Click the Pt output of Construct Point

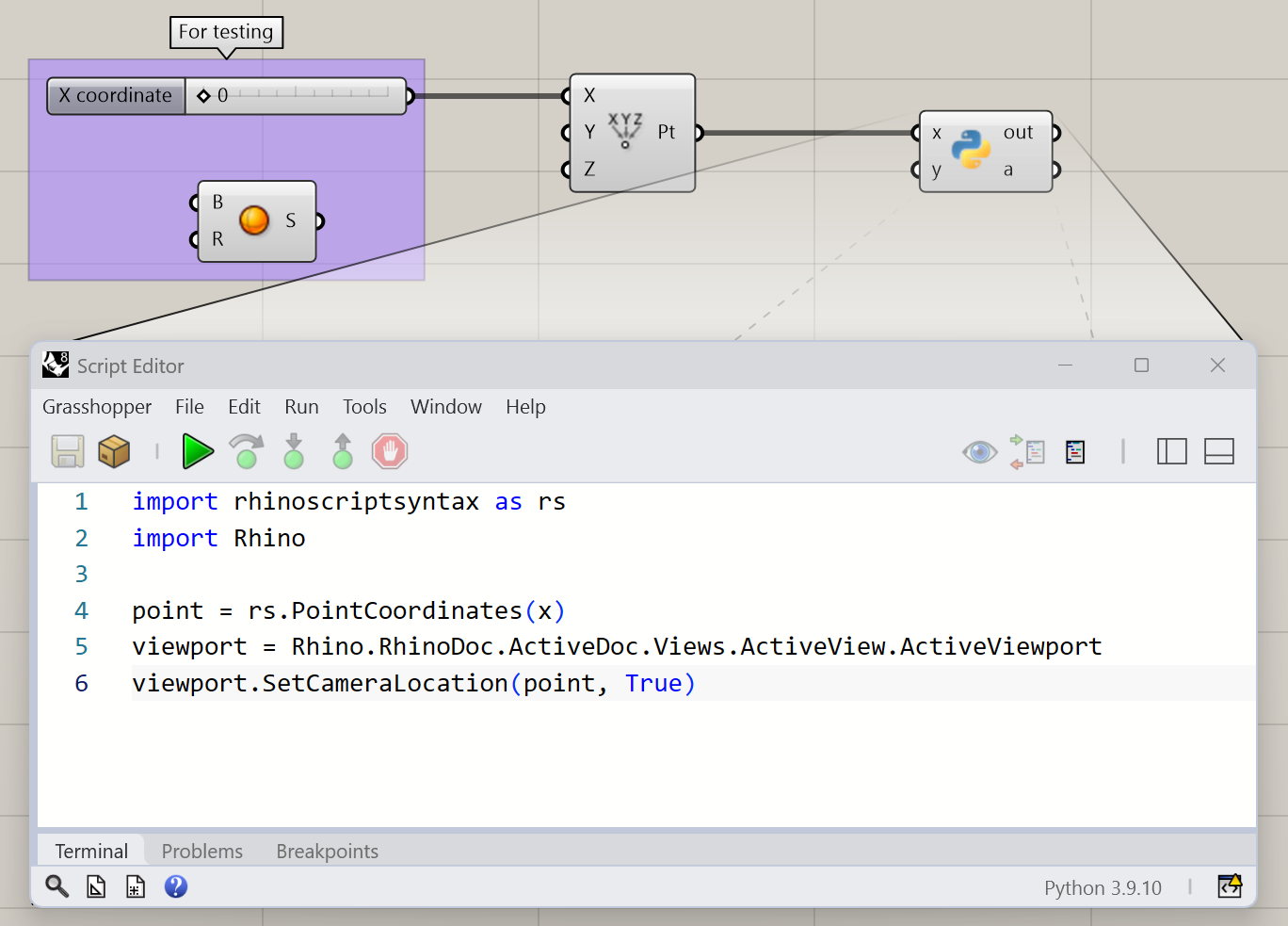tap(667, 132)
